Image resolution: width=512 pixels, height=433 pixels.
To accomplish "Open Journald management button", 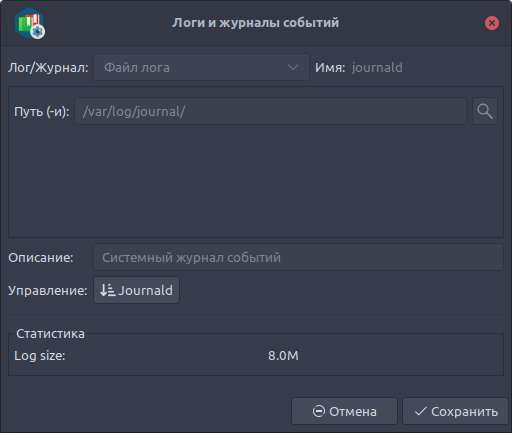I will (x=136, y=290).
